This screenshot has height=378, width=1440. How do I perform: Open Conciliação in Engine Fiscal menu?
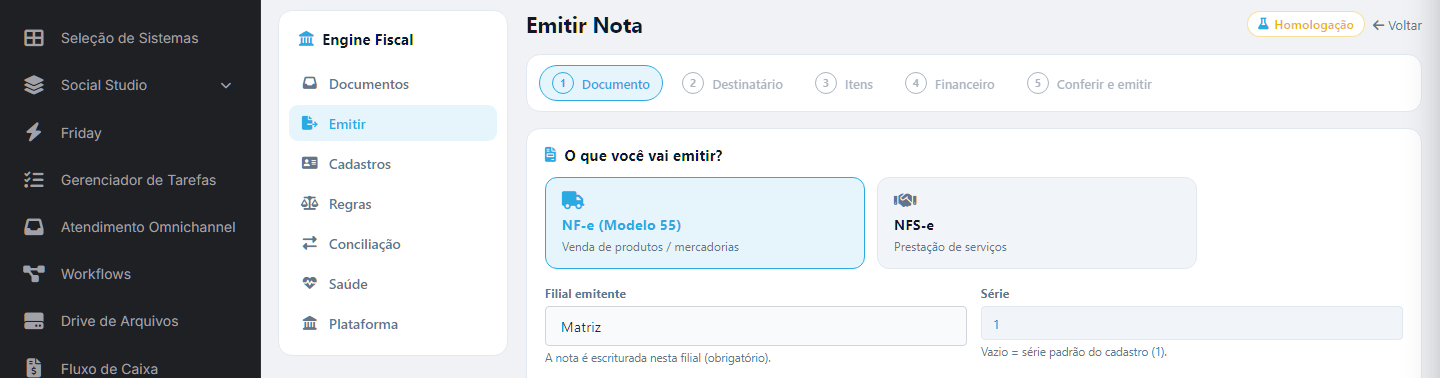393,244
